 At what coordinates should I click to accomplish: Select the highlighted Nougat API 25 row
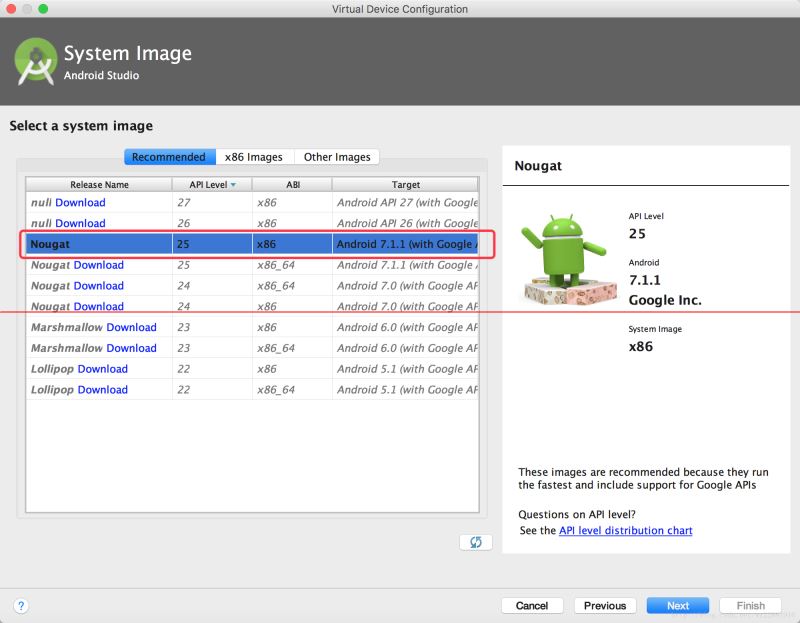tap(252, 244)
